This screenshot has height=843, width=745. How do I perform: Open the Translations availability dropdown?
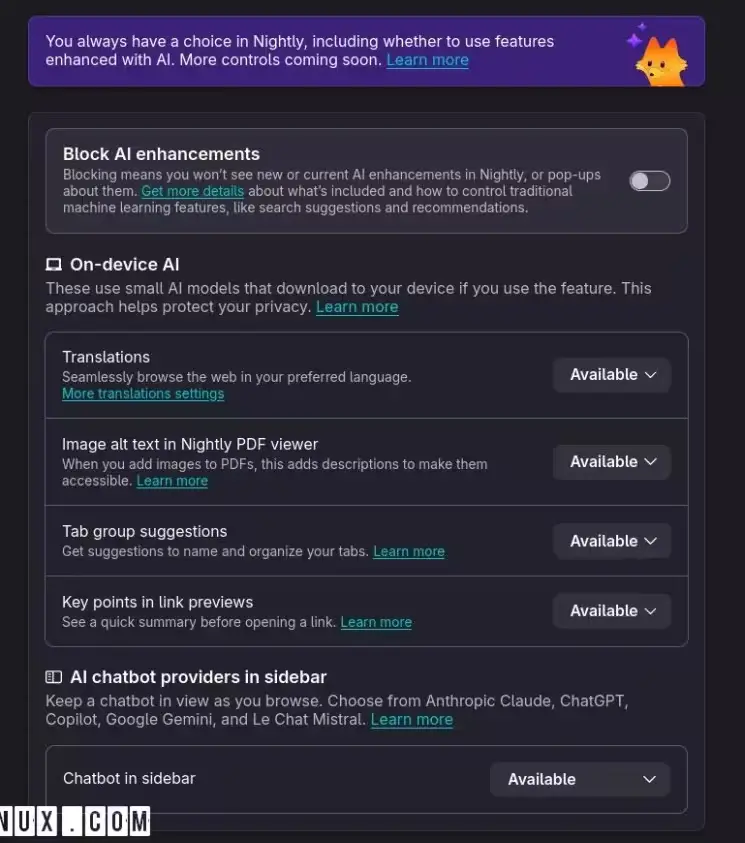(612, 375)
